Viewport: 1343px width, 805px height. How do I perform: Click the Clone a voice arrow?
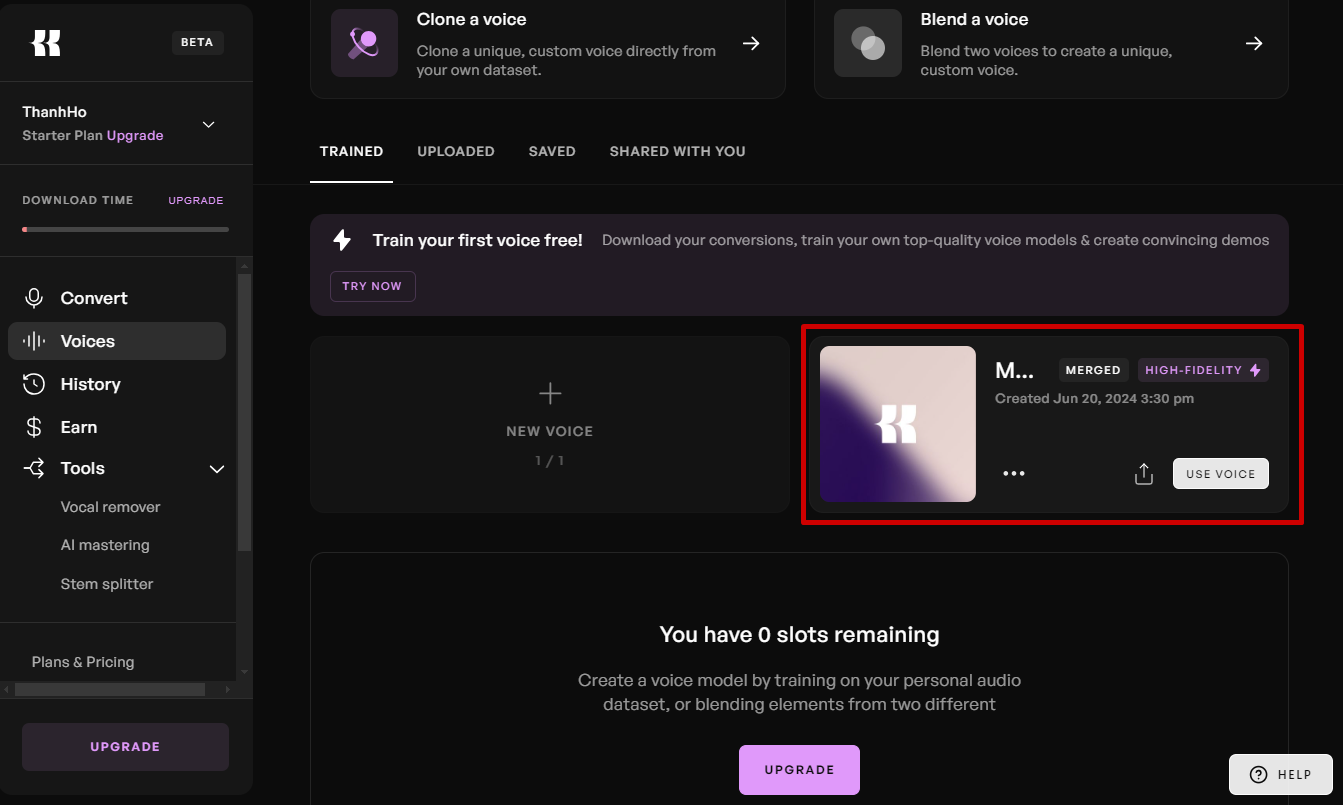click(751, 43)
